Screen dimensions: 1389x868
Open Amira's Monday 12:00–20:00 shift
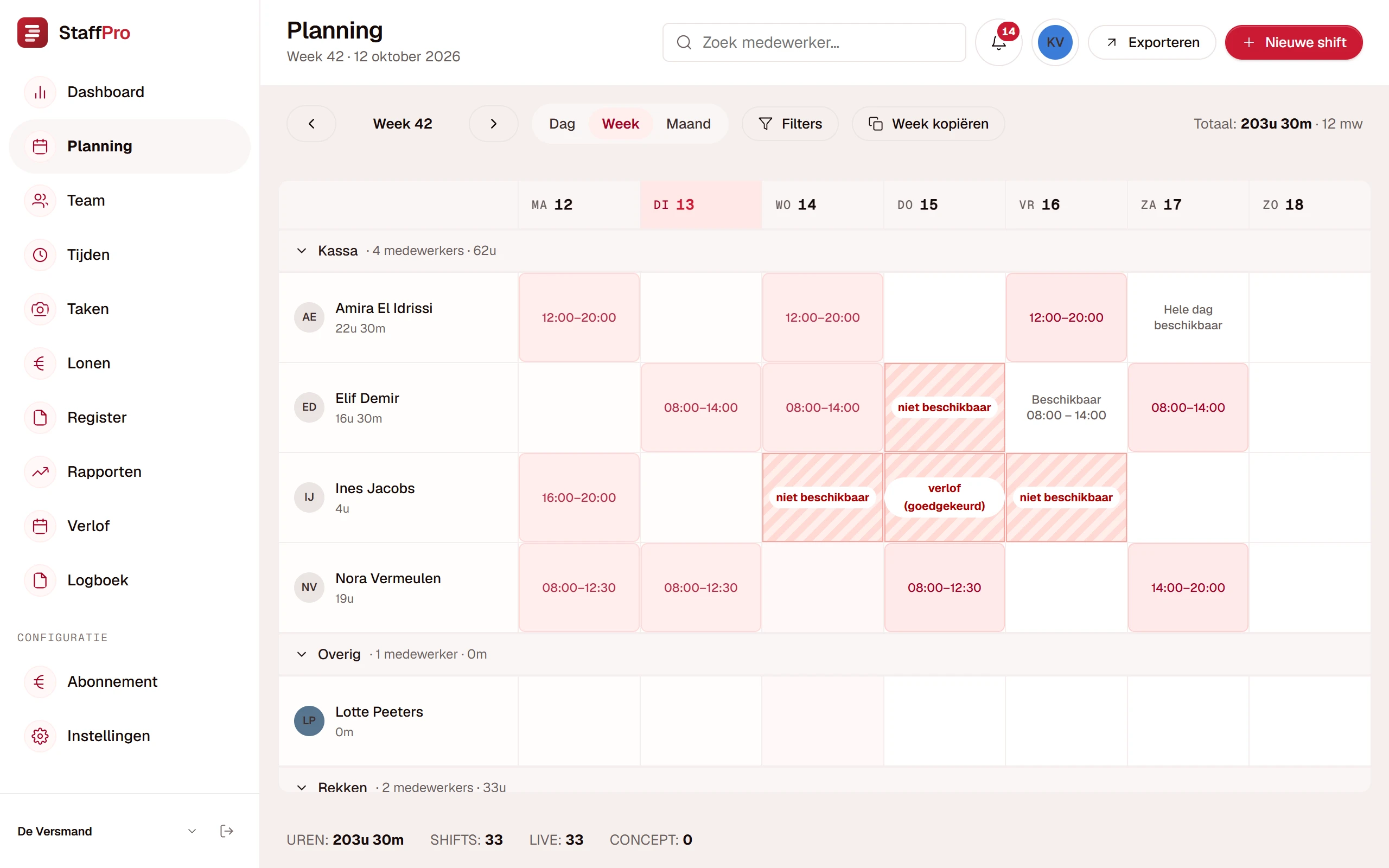pos(578,317)
